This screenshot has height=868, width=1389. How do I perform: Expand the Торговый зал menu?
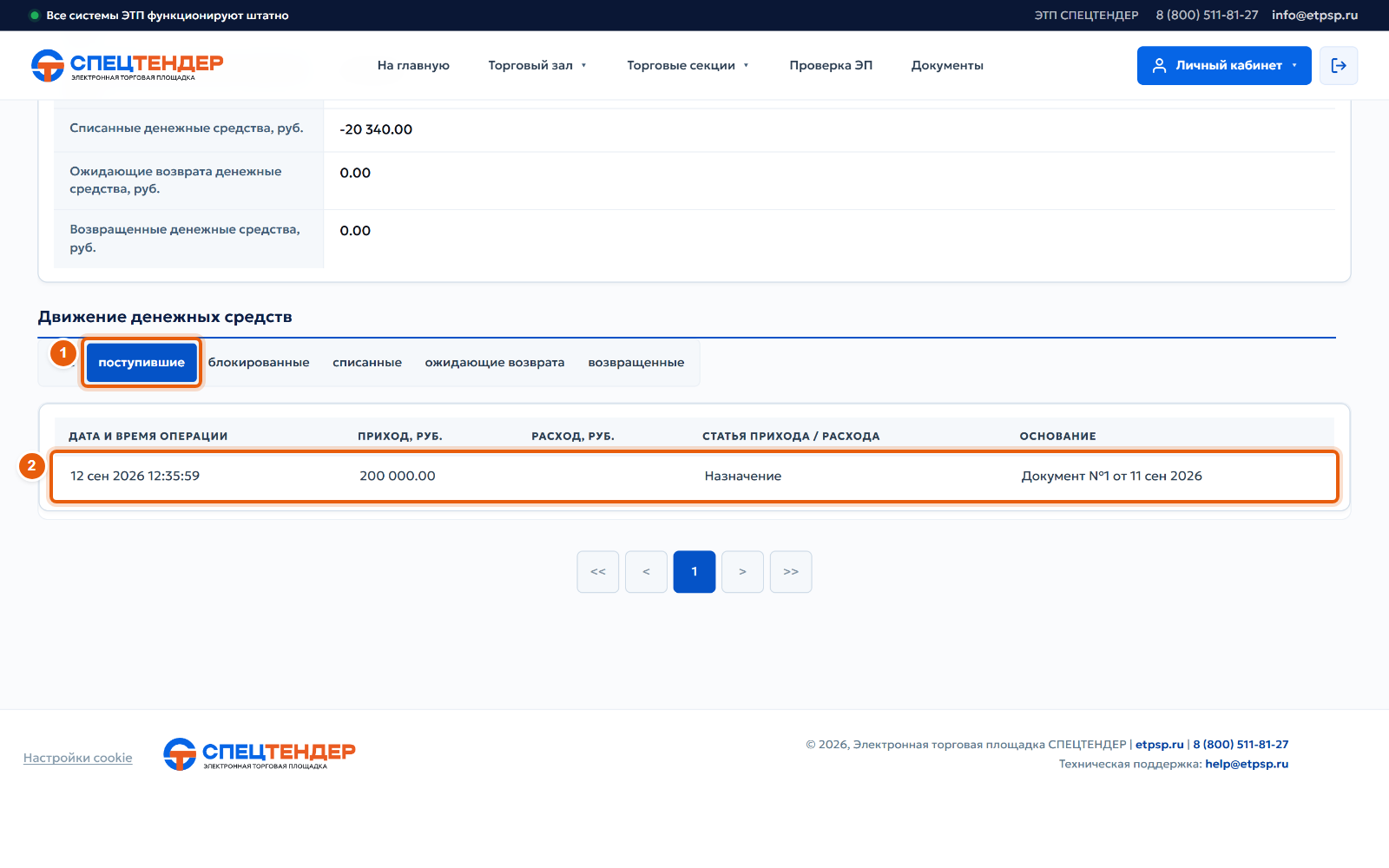pos(537,65)
